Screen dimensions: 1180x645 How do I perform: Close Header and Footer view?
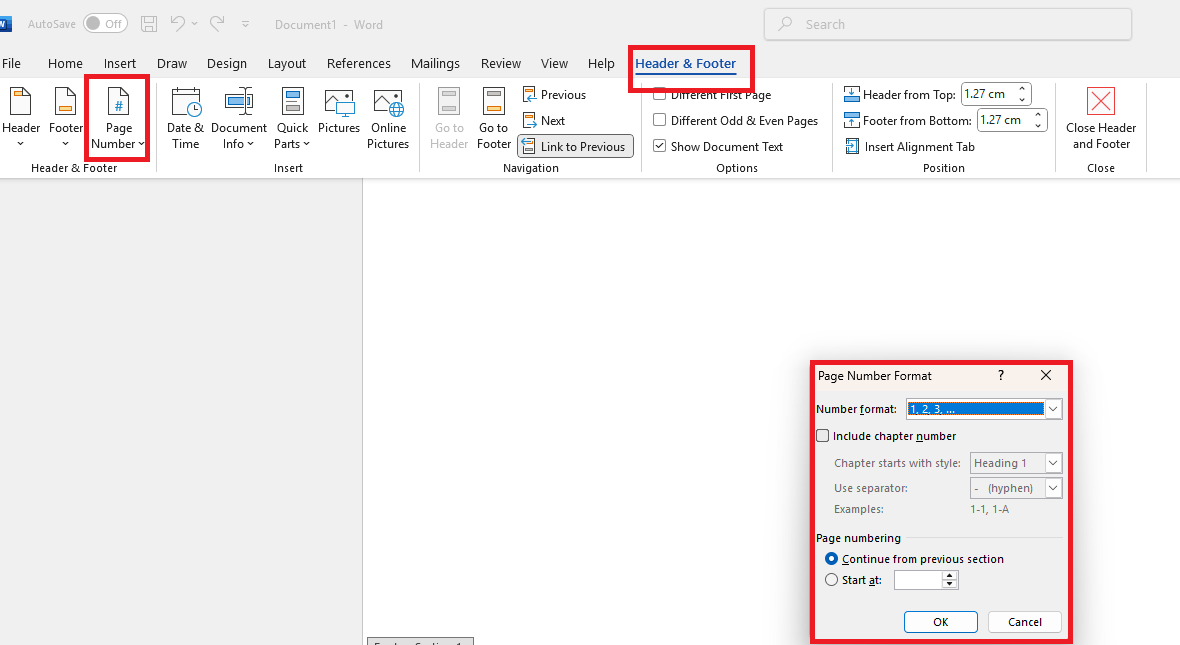[1100, 118]
